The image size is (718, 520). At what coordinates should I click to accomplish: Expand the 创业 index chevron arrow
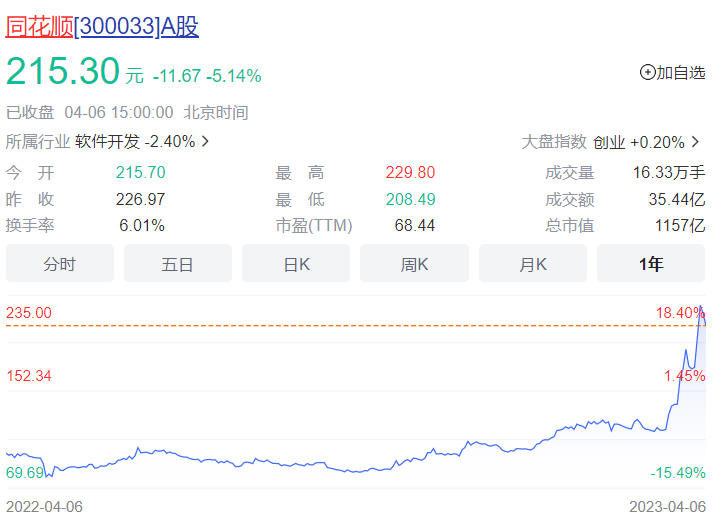pos(696,142)
